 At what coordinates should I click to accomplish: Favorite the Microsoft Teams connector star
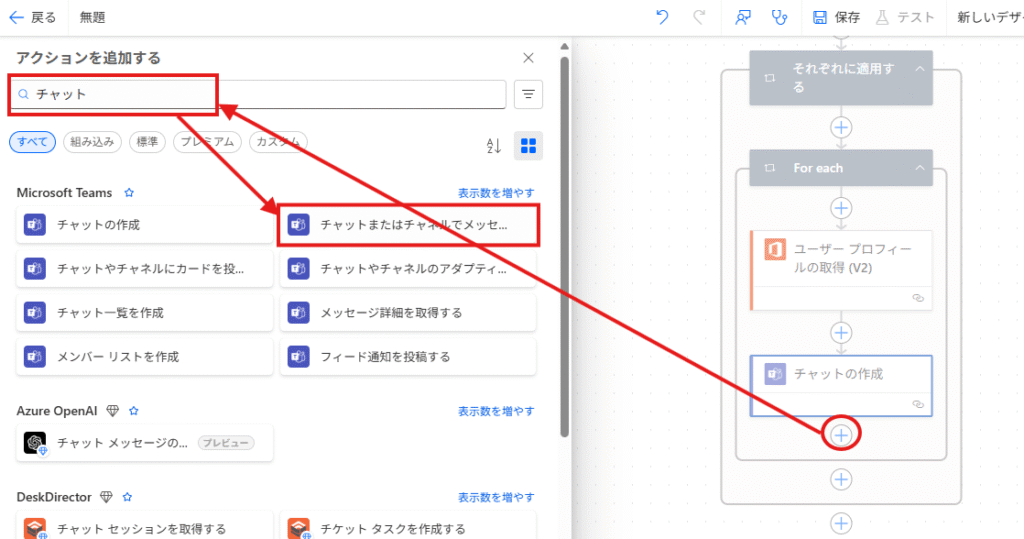129,193
